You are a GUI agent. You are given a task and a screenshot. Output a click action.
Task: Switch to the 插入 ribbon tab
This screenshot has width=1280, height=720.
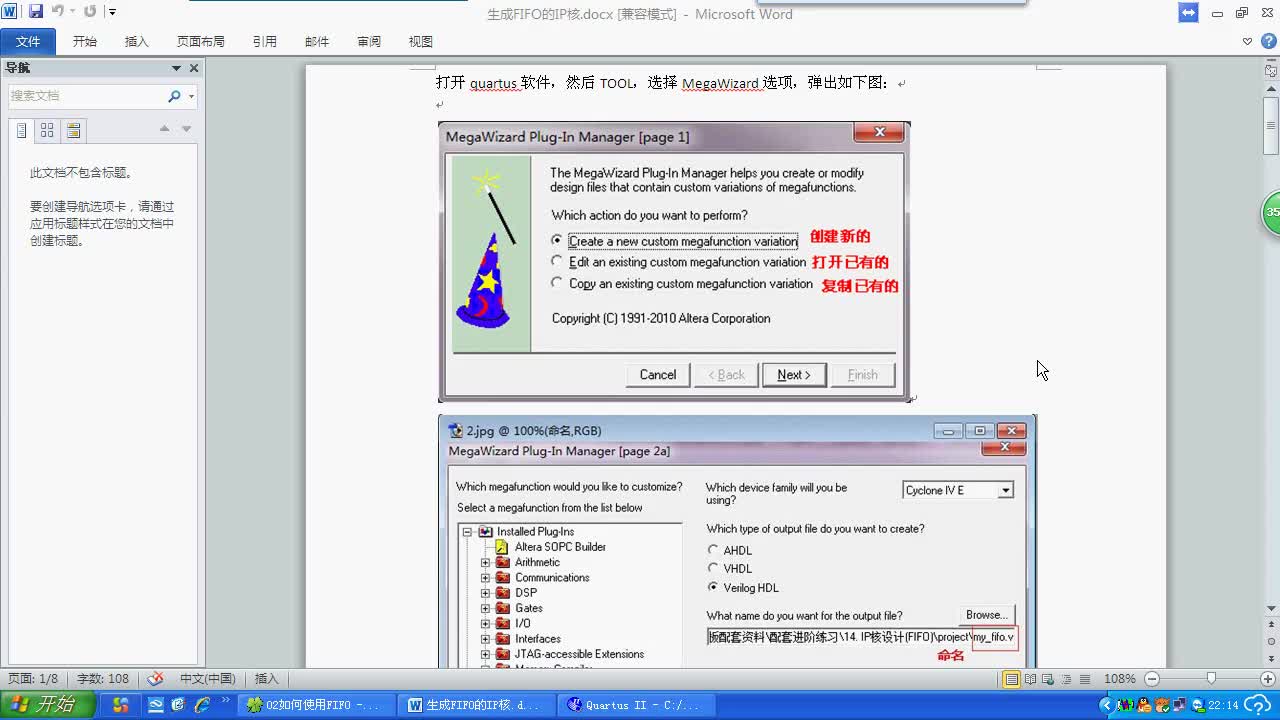click(137, 41)
